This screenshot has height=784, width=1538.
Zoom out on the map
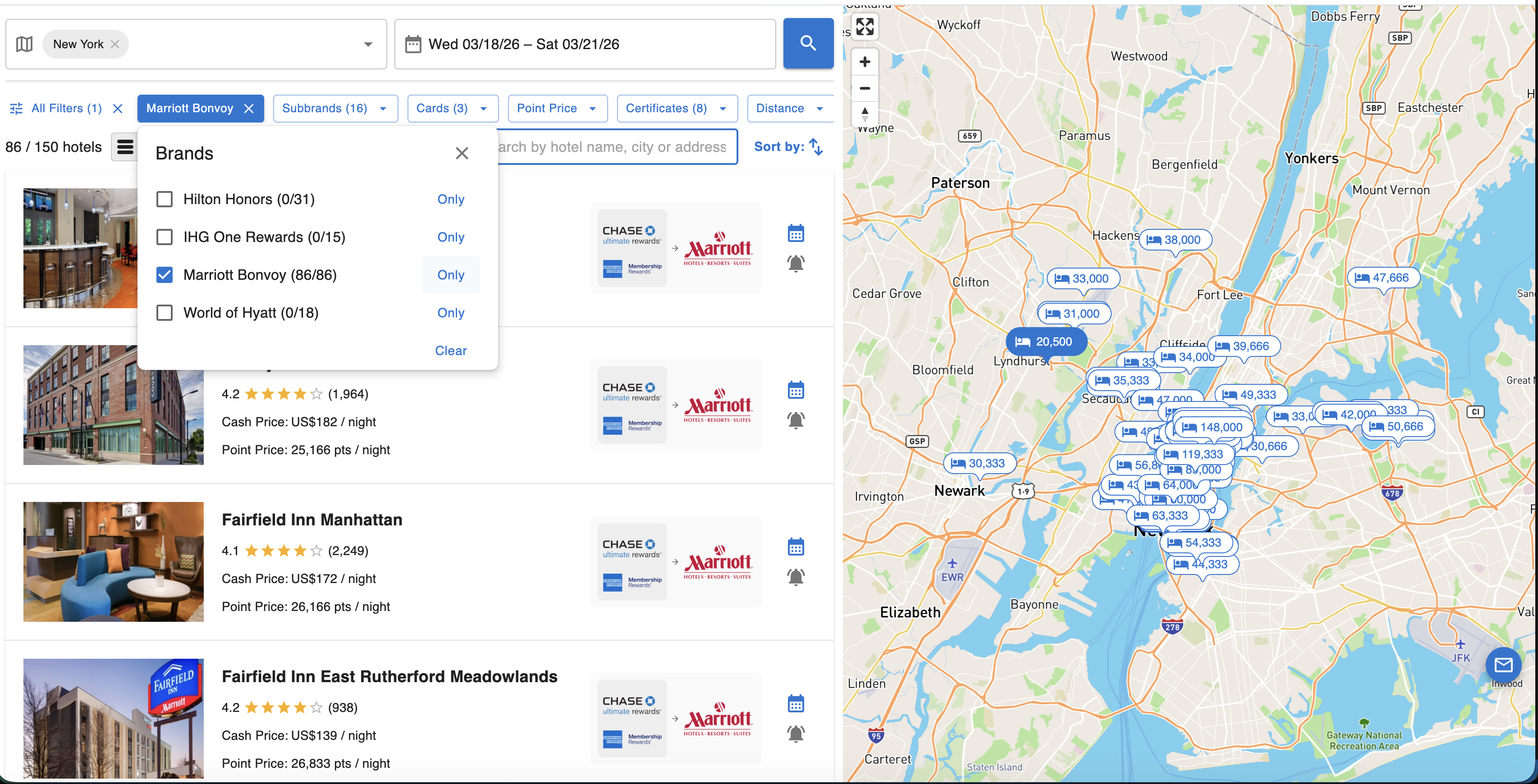pyautogui.click(x=865, y=88)
